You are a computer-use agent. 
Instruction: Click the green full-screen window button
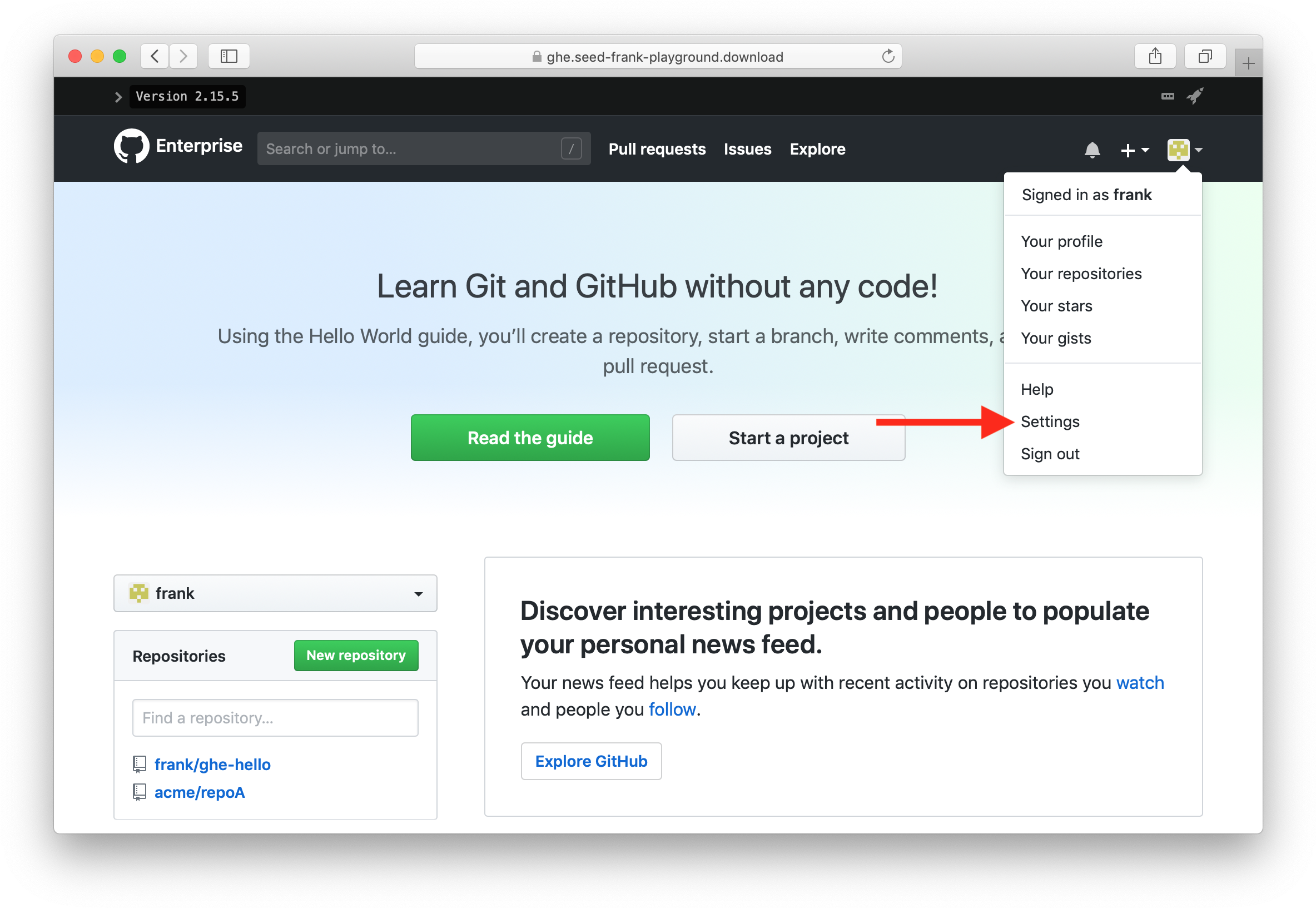120,56
